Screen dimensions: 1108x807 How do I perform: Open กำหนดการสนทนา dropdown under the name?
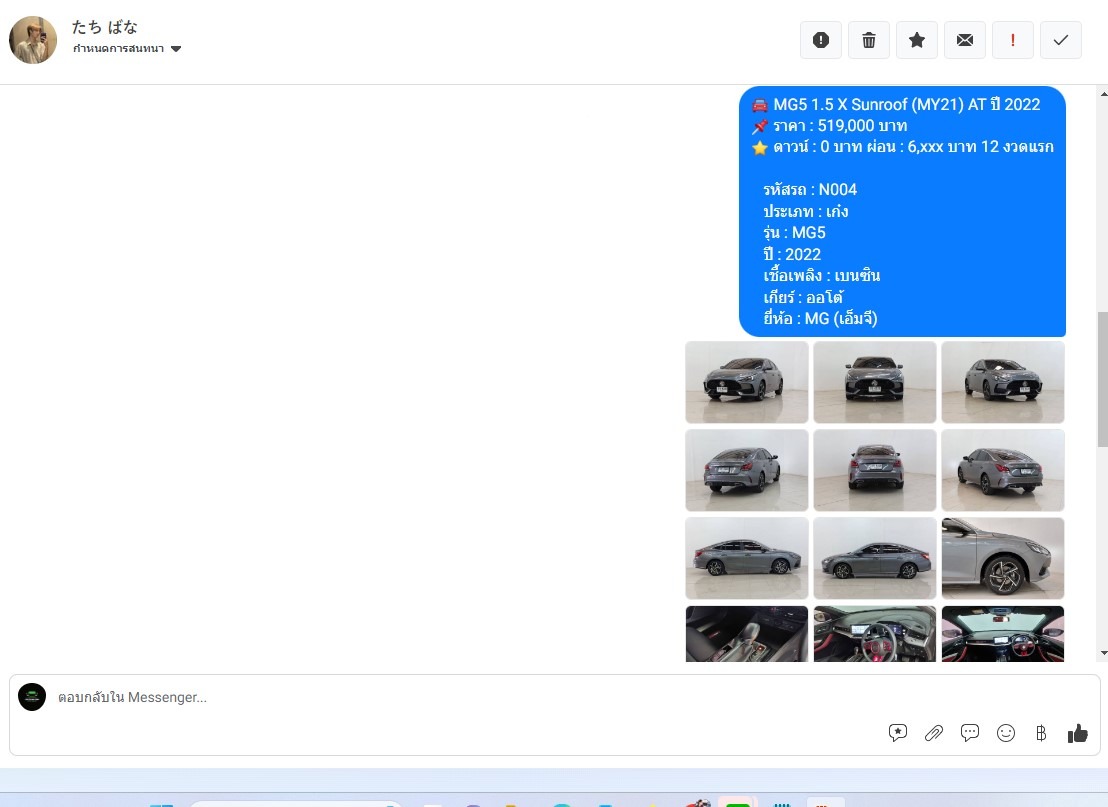[127, 49]
